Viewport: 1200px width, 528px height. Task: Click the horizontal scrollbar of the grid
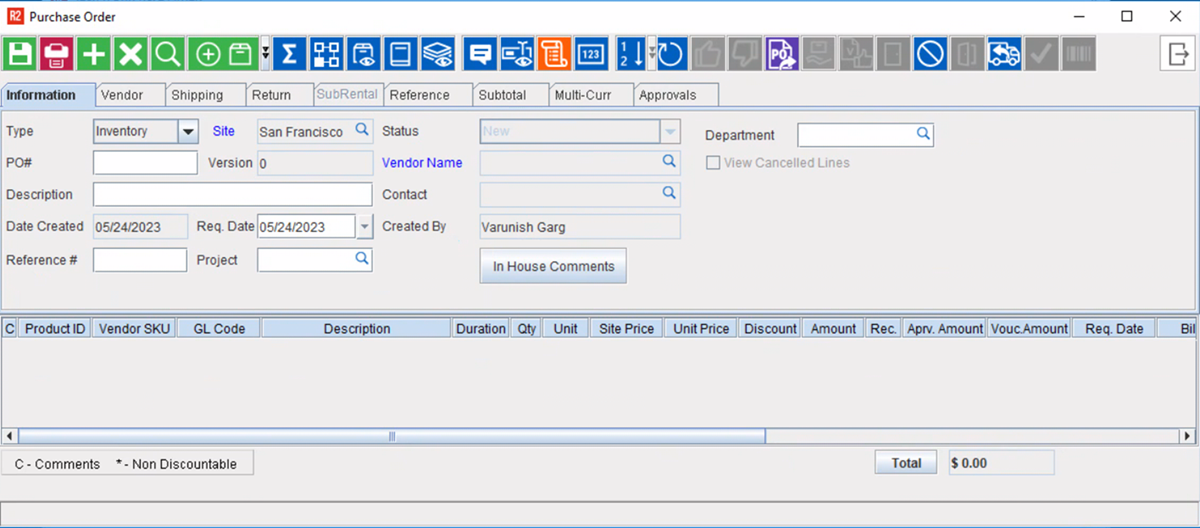pos(392,436)
